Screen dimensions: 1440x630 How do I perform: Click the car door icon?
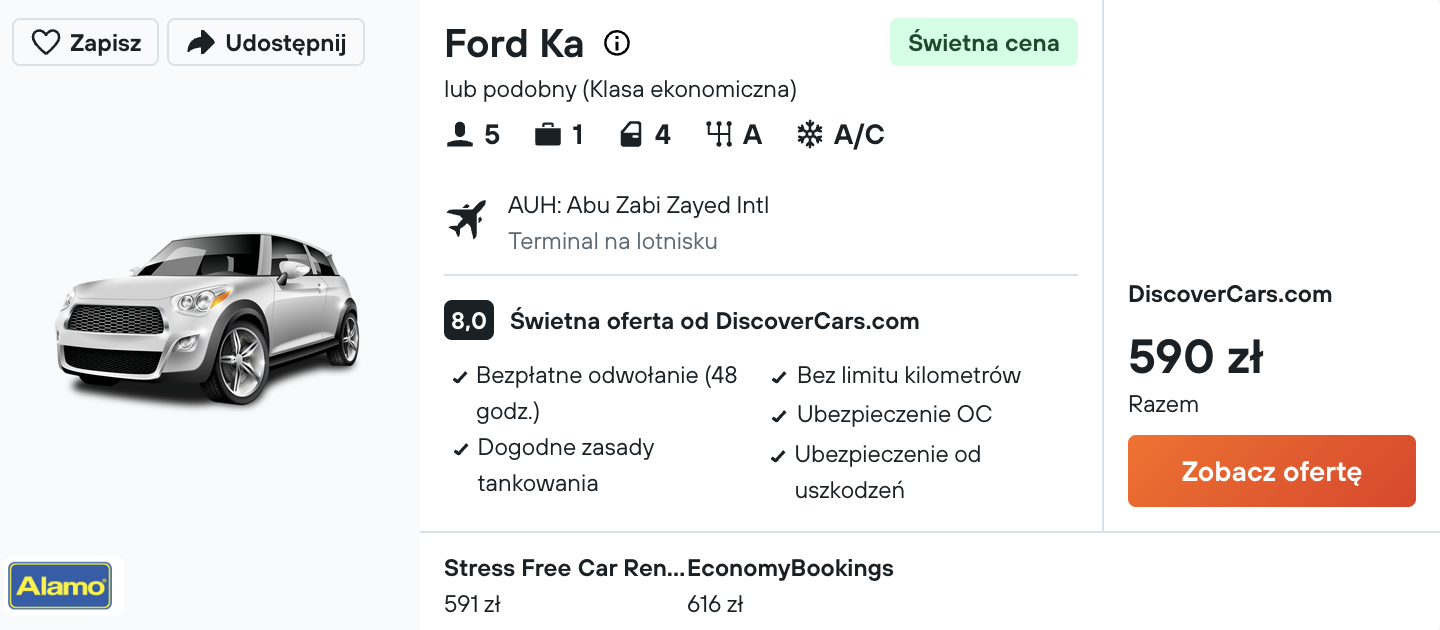tap(631, 135)
